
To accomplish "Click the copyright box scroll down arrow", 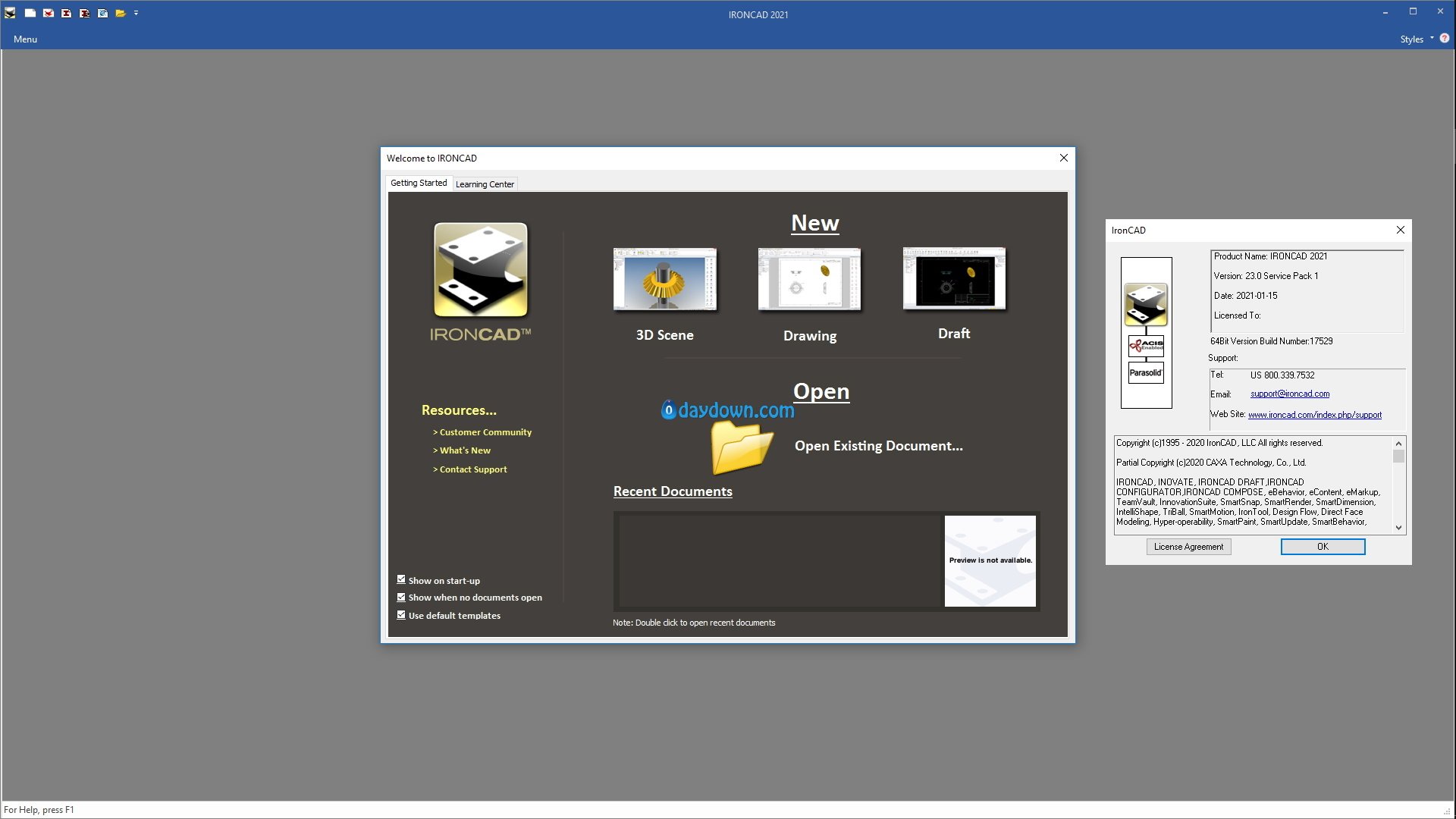I will pos(1398,528).
